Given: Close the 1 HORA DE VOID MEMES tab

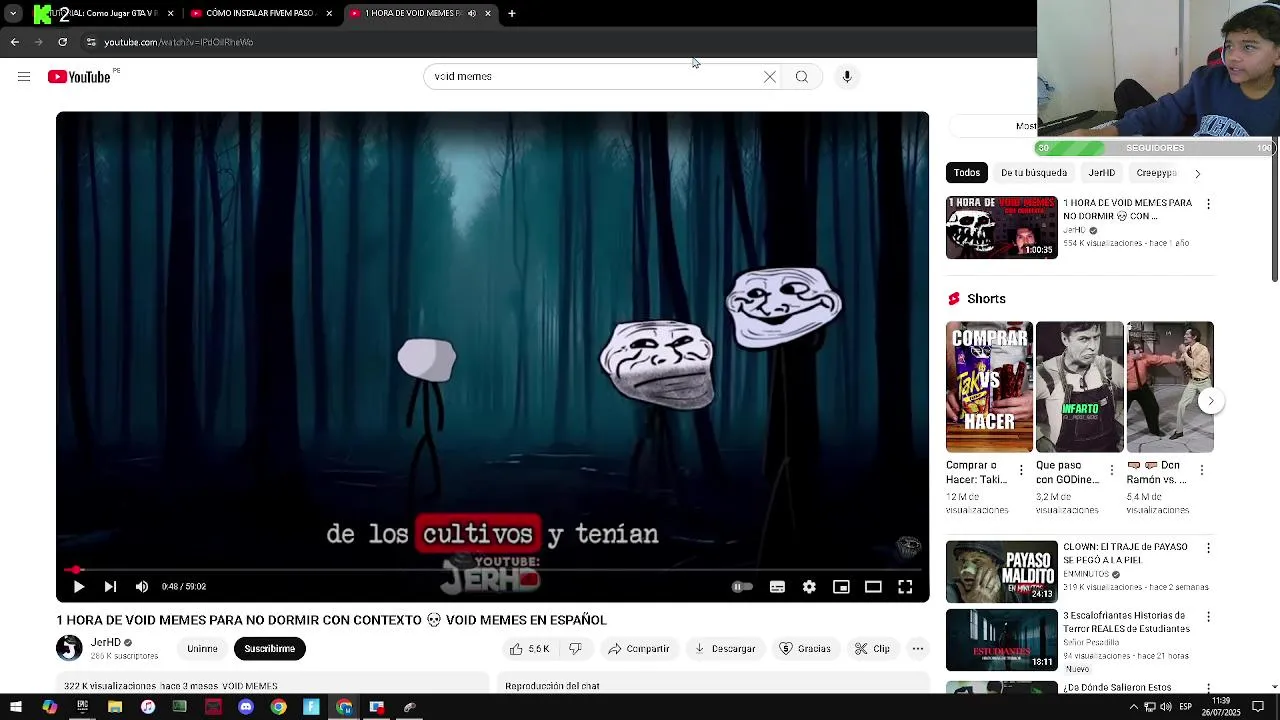Looking at the screenshot, I should [488, 13].
